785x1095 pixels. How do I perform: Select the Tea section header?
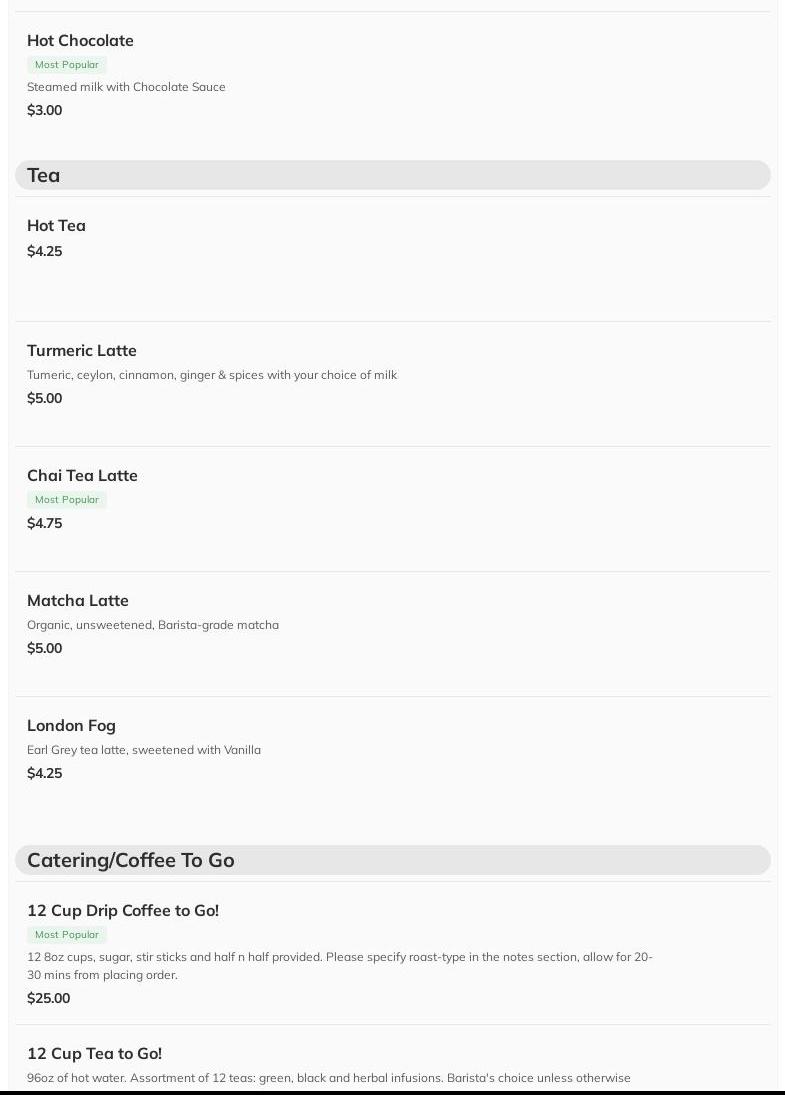tap(43, 175)
